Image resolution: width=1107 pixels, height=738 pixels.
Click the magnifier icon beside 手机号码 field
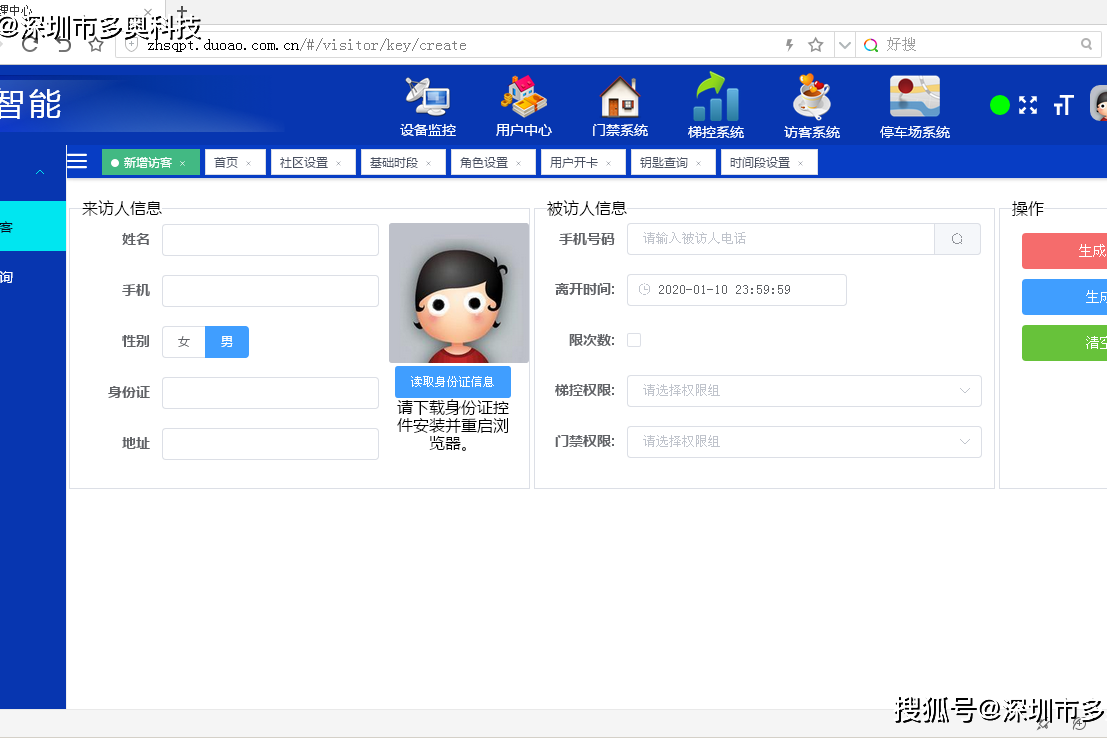pos(957,239)
